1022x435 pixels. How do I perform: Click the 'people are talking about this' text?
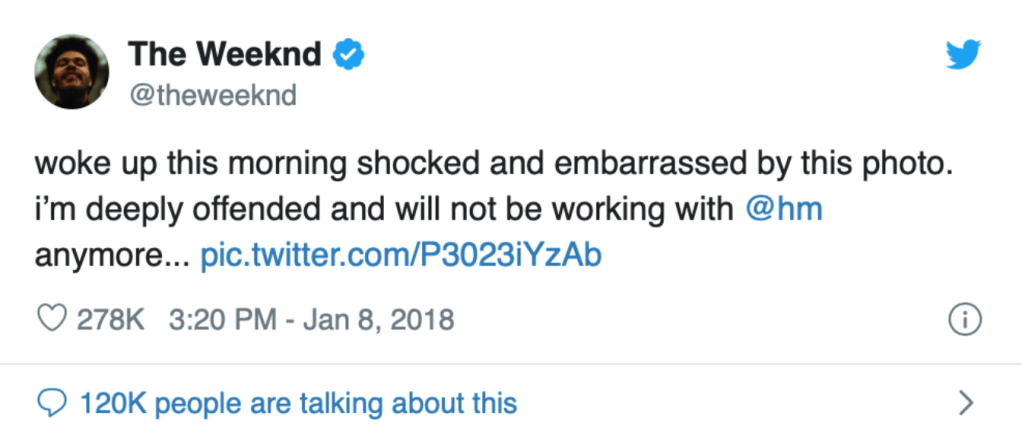[x=336, y=403]
